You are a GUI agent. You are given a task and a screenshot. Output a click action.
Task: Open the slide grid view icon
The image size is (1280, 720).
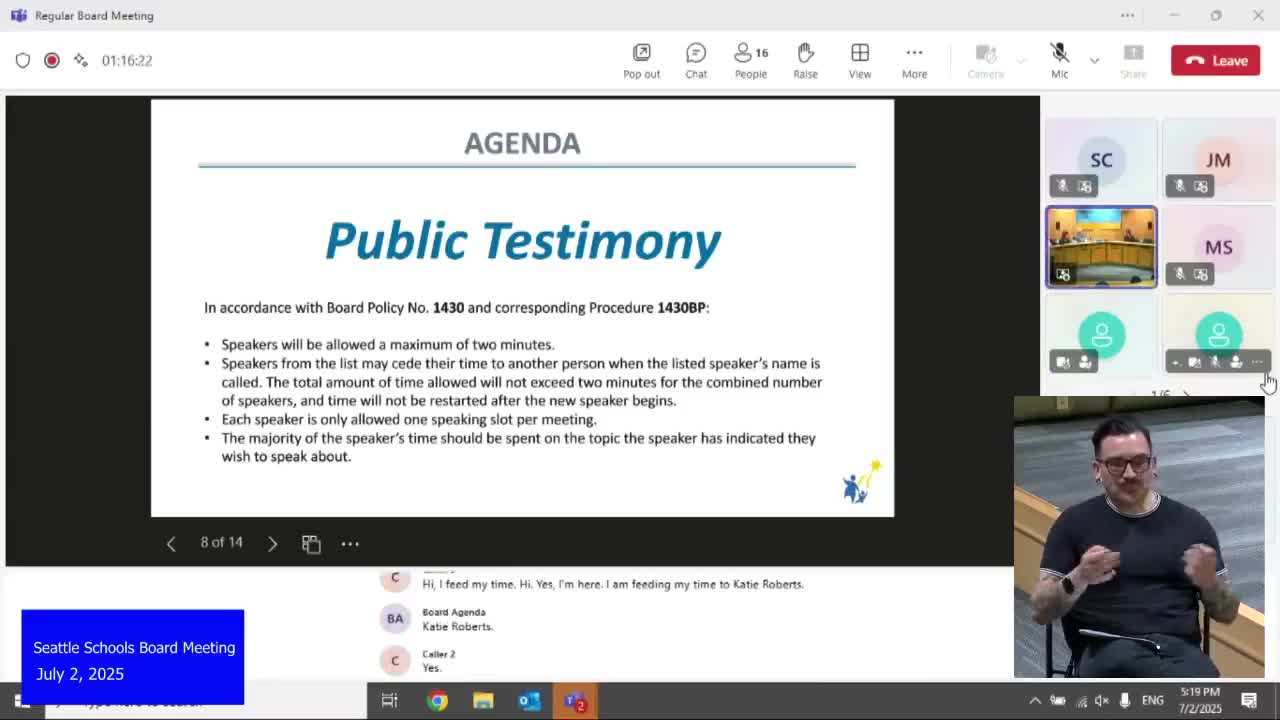coord(311,543)
